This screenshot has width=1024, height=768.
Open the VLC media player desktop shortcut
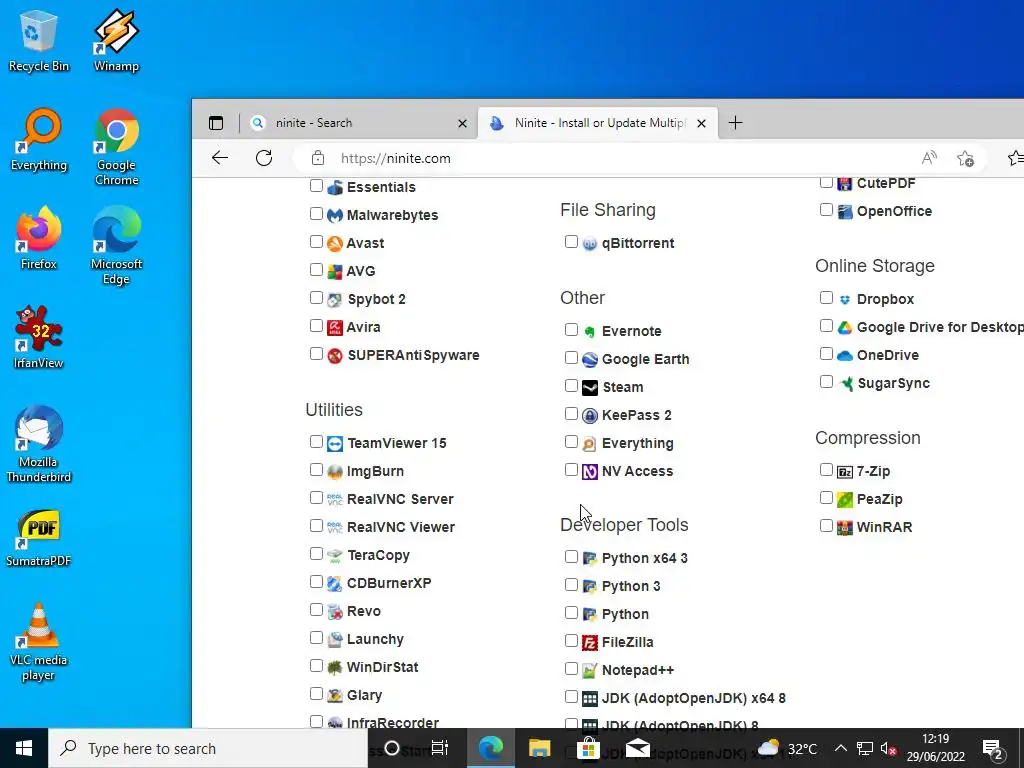click(x=39, y=642)
